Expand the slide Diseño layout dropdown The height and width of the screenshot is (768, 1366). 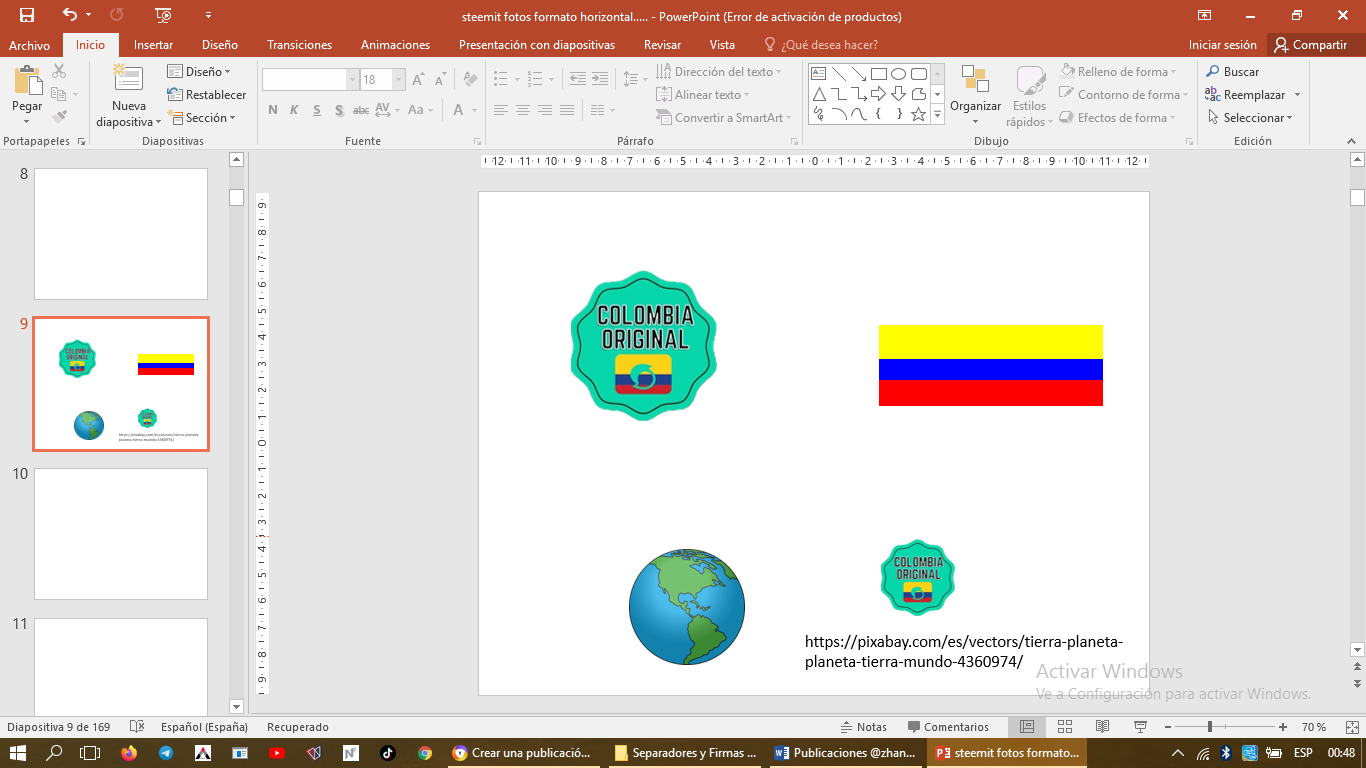point(199,72)
